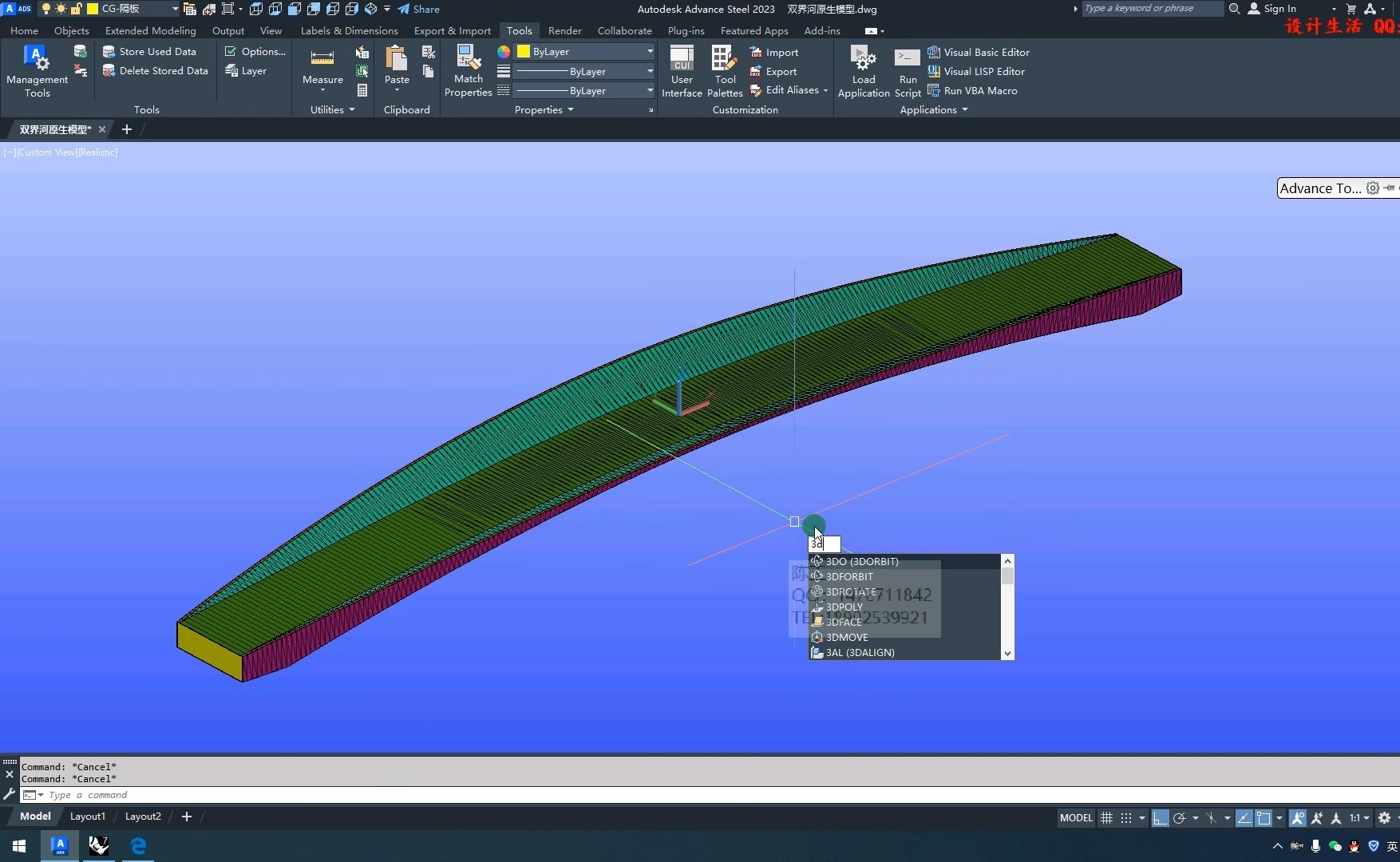Screen dimensions: 1400x862
Task: Expand the CG layer dropdown
Action: point(175,9)
